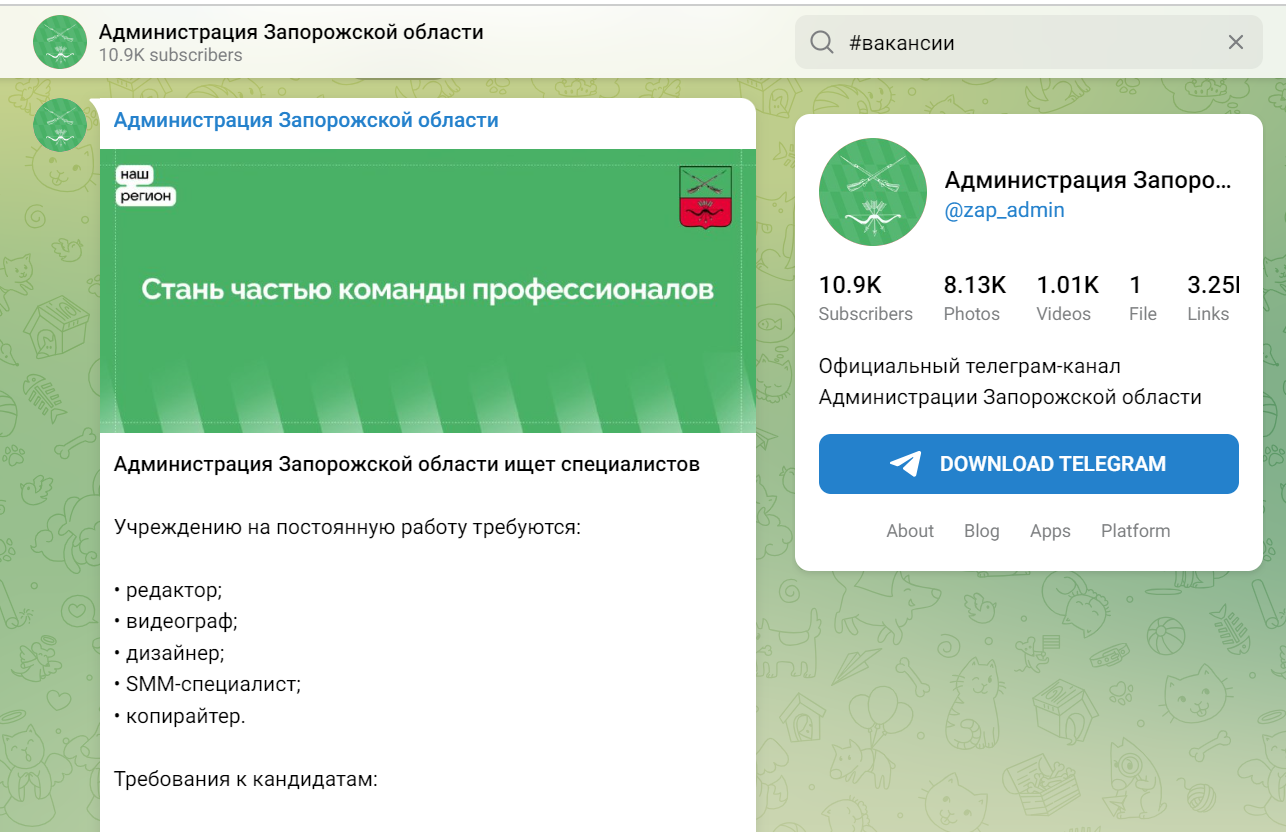Viewport: 1286px width, 832px height.
Task: Click the paper plane icon on Download button
Action: 905,464
